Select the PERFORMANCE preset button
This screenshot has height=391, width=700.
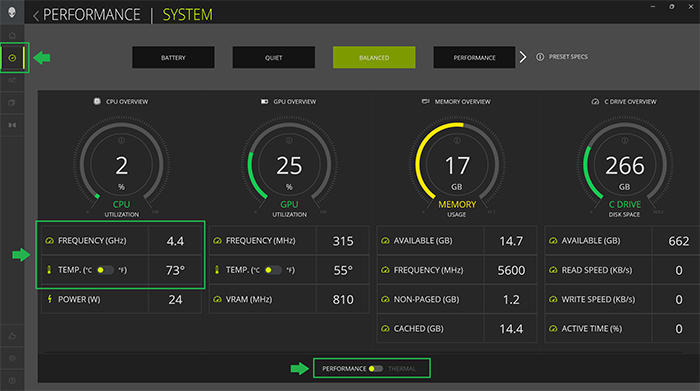[x=474, y=58]
